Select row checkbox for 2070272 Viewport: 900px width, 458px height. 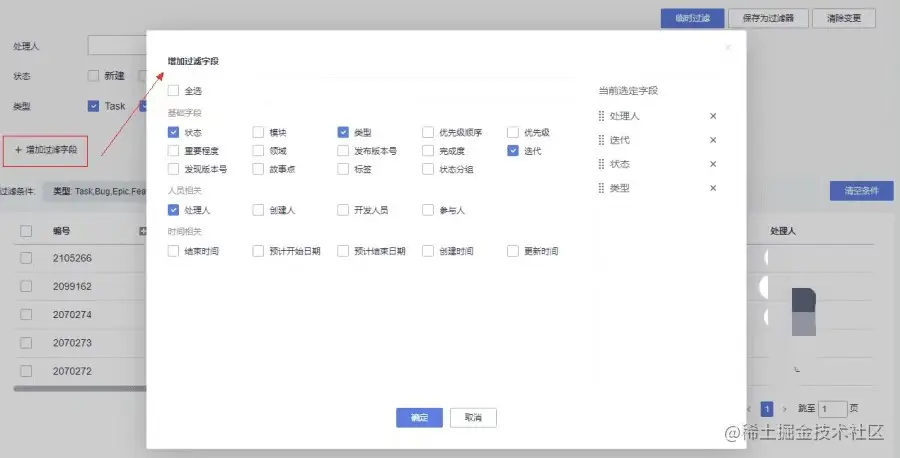26,371
